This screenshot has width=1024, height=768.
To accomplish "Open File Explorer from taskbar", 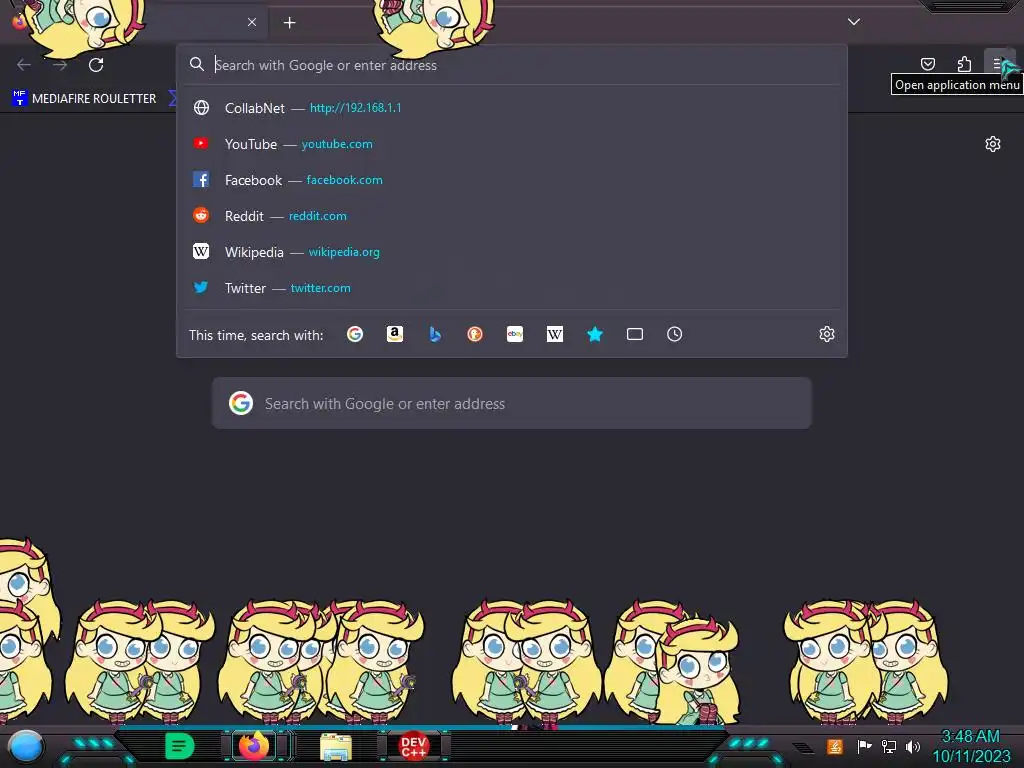I will (x=336, y=747).
